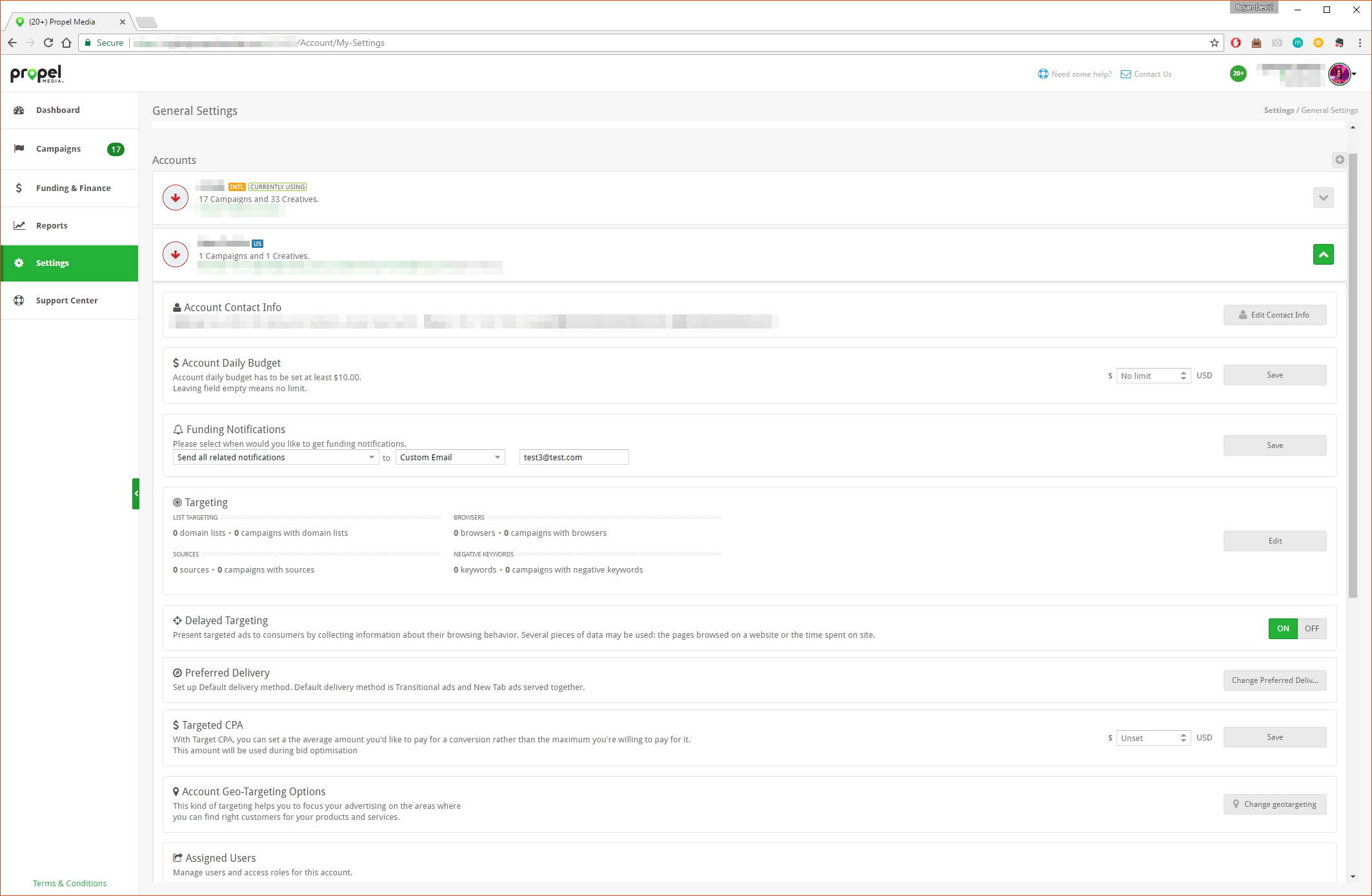The image size is (1372, 896).
Task: Switch Delayed Targeting to OFF
Action: (1311, 629)
